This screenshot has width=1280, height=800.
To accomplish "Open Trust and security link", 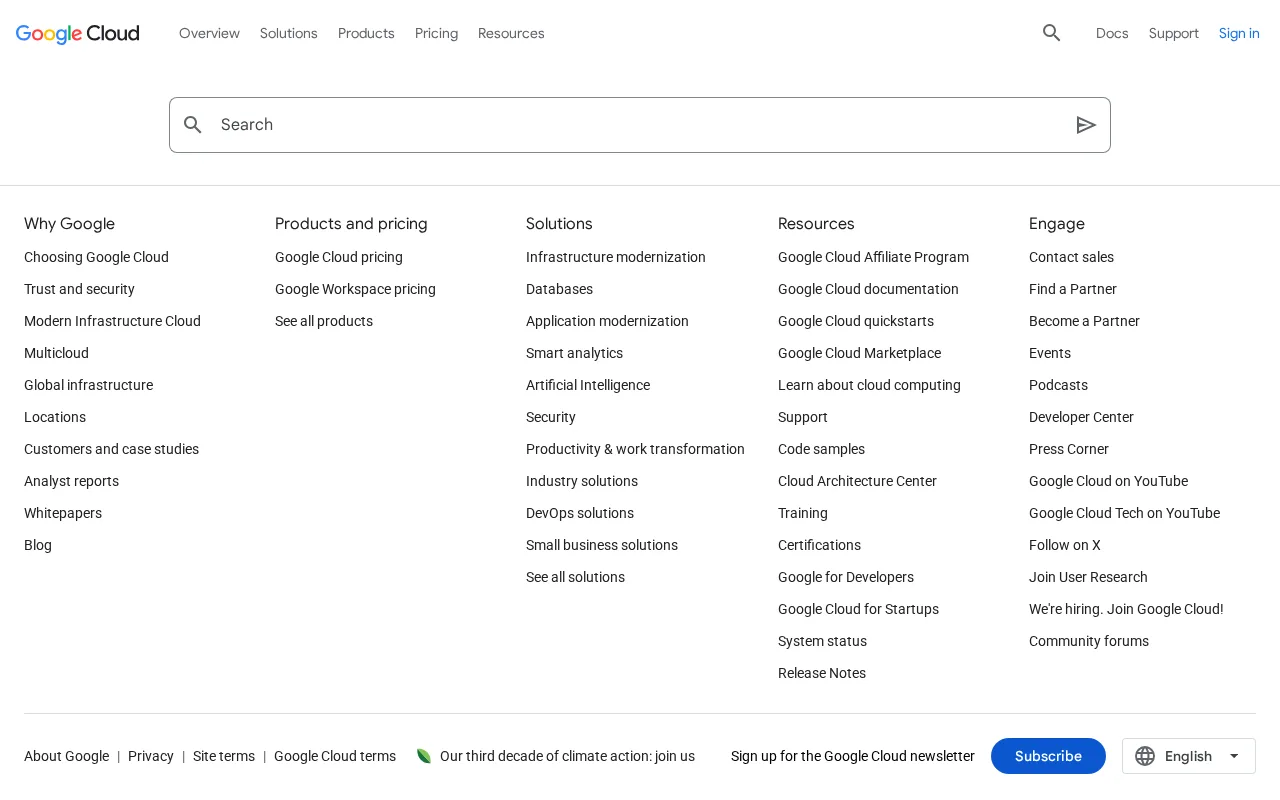I will tap(79, 289).
